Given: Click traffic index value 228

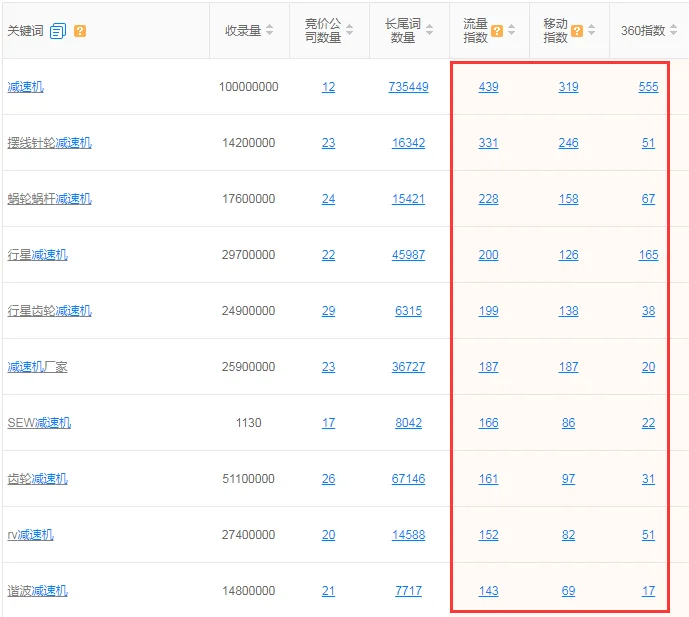Looking at the screenshot, I should [488, 199].
